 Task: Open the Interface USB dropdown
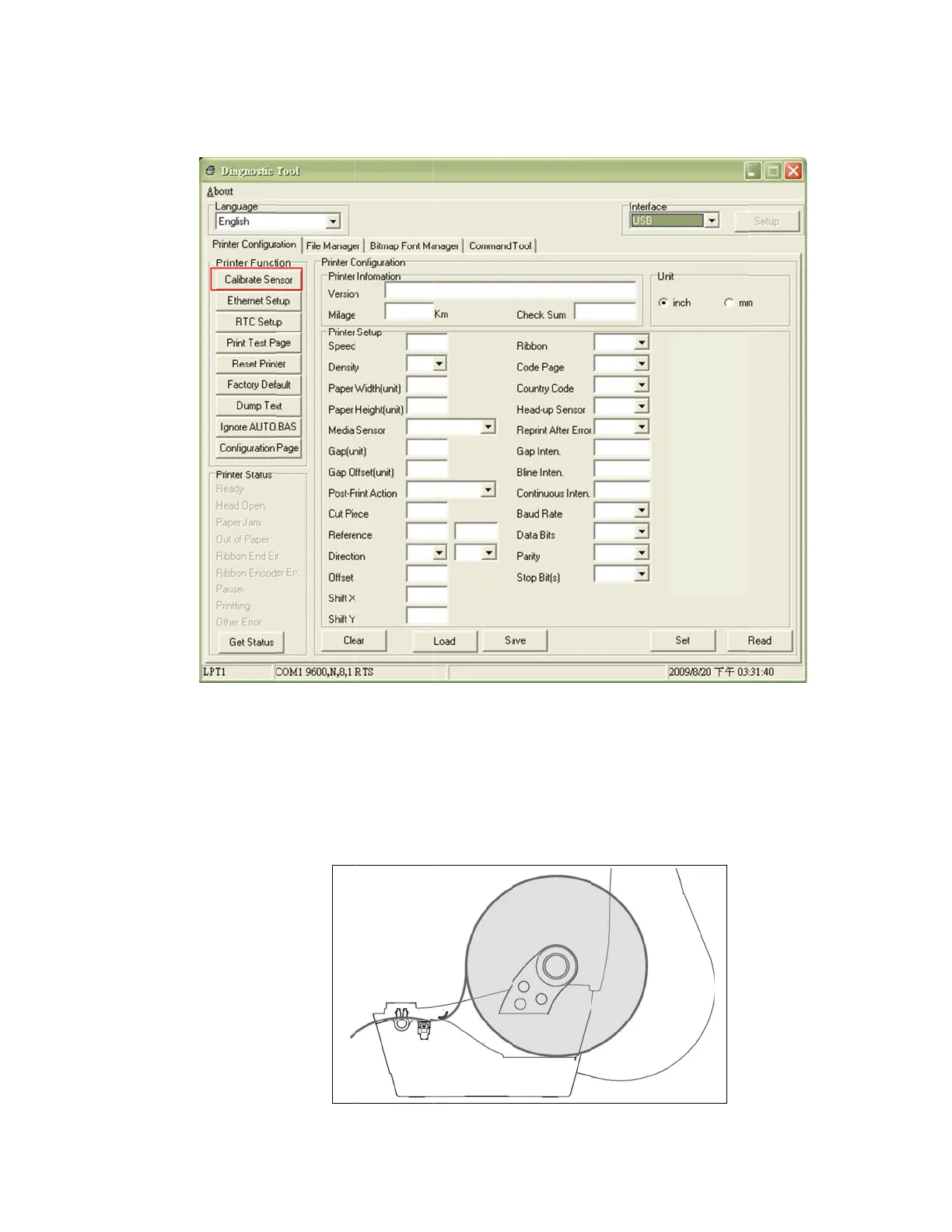(712, 221)
